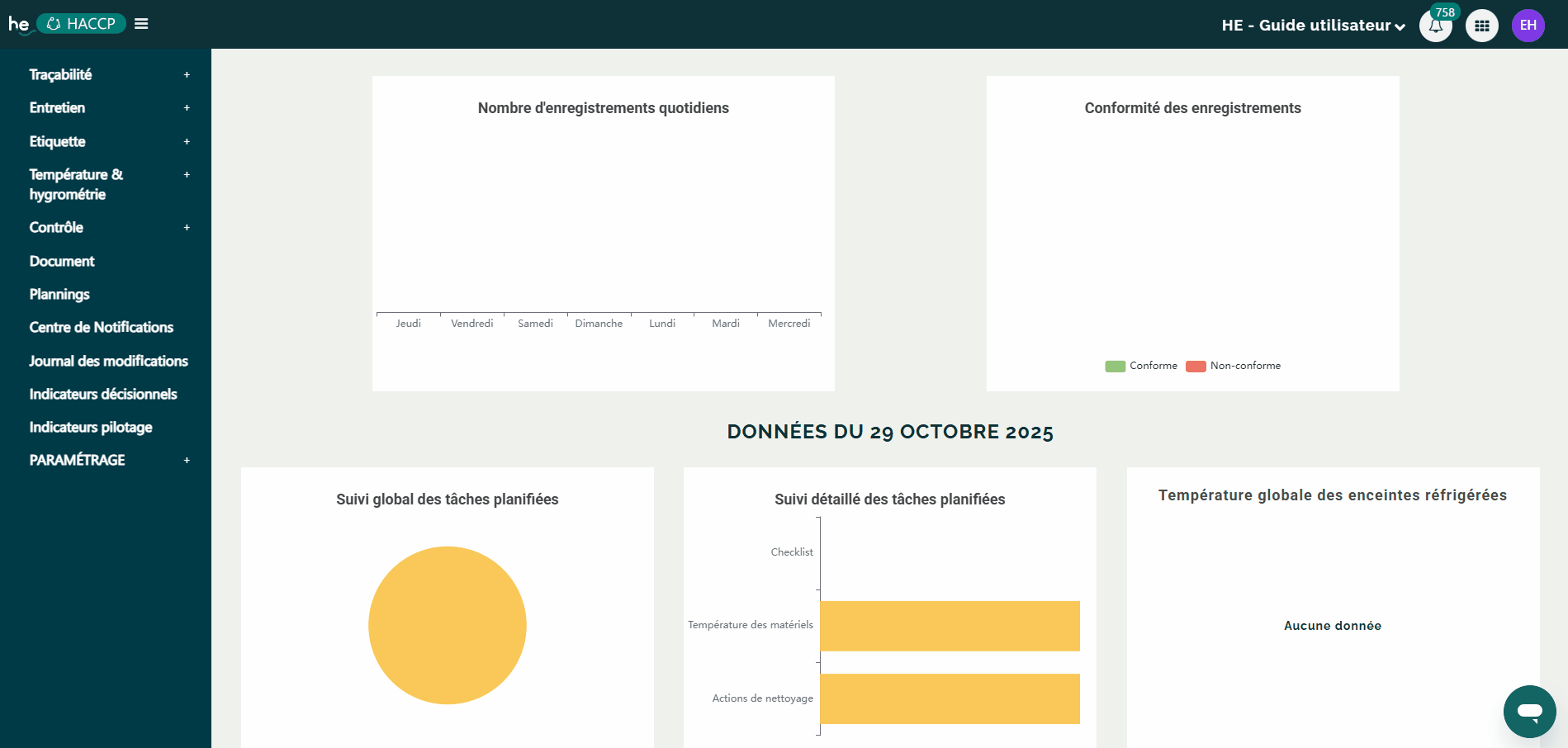Select Centre de Notifications in the sidebar
1568x748 pixels.
tap(101, 327)
